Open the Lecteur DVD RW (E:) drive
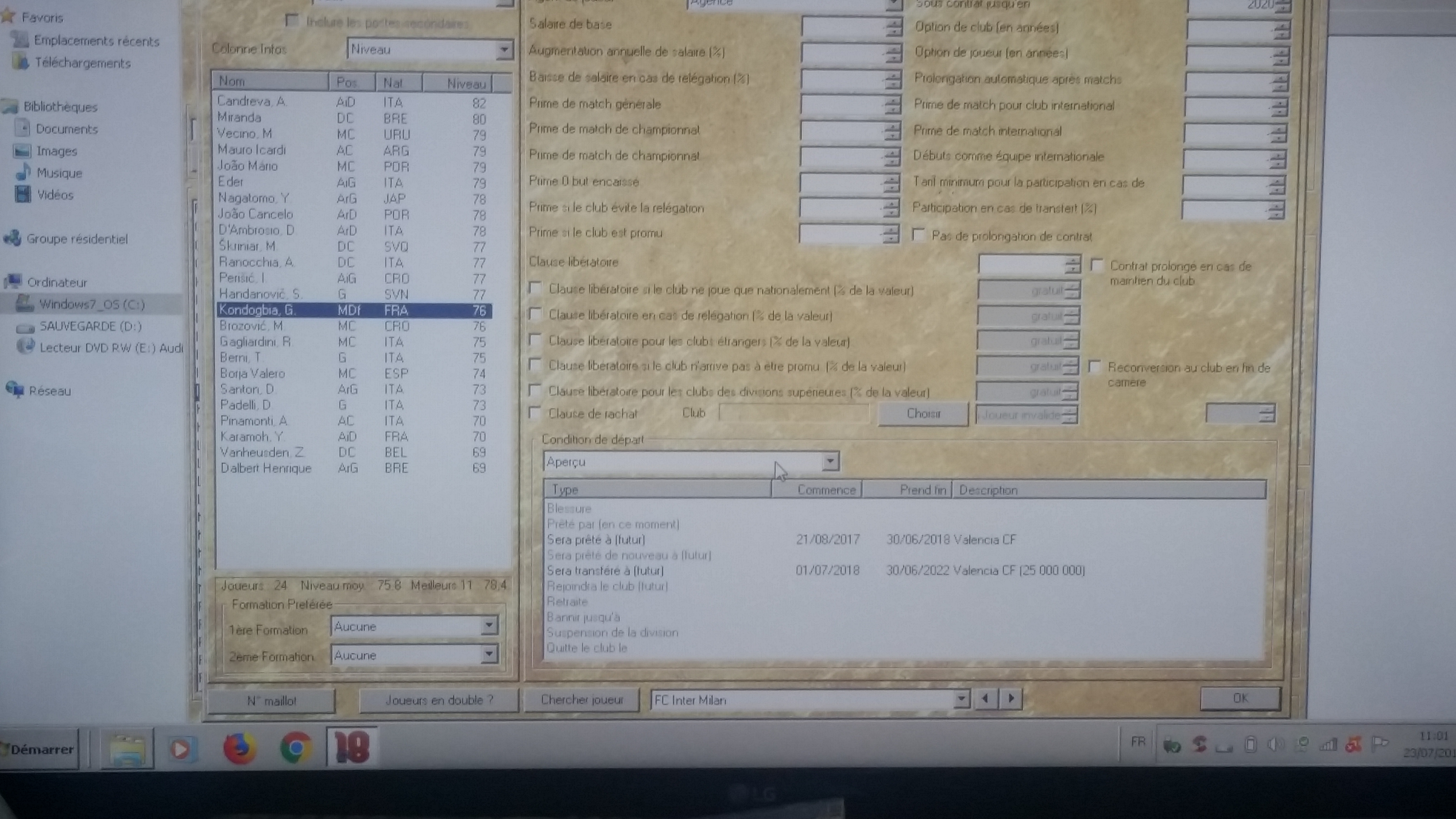 click(111, 348)
